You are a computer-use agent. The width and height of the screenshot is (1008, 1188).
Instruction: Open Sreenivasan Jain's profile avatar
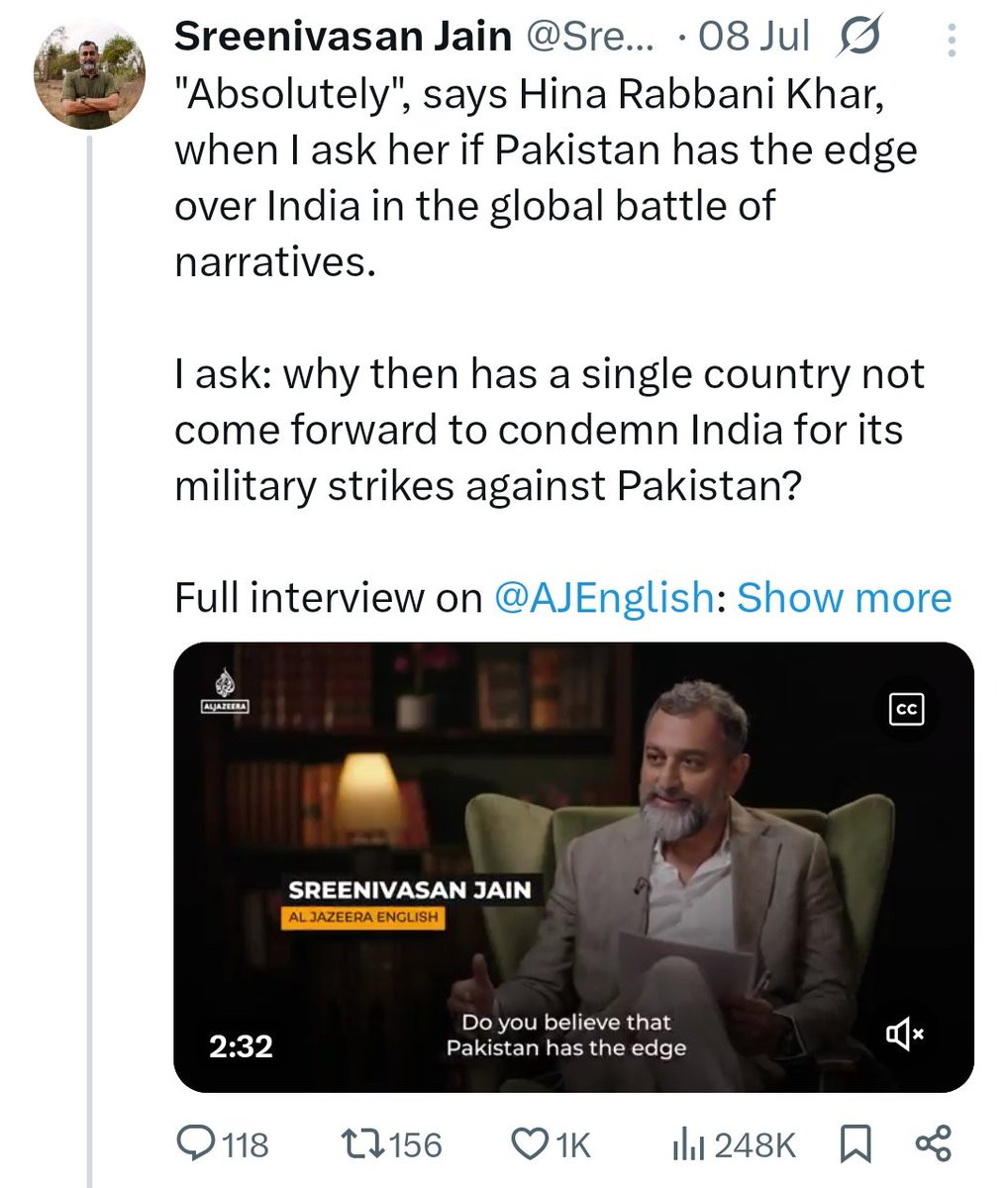(x=90, y=74)
